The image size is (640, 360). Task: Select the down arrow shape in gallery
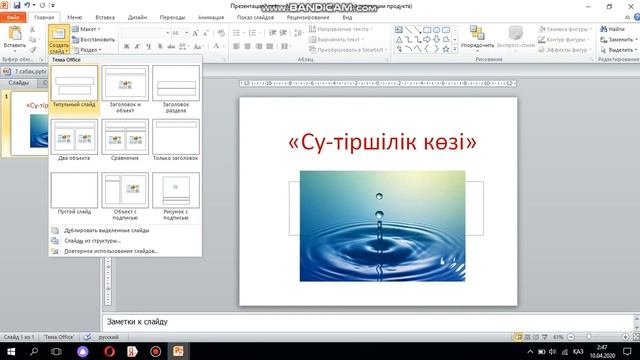pos(436,40)
